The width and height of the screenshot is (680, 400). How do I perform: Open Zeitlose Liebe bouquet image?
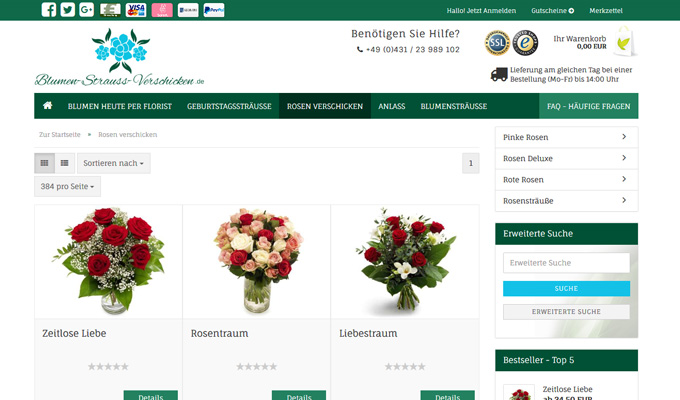108,261
